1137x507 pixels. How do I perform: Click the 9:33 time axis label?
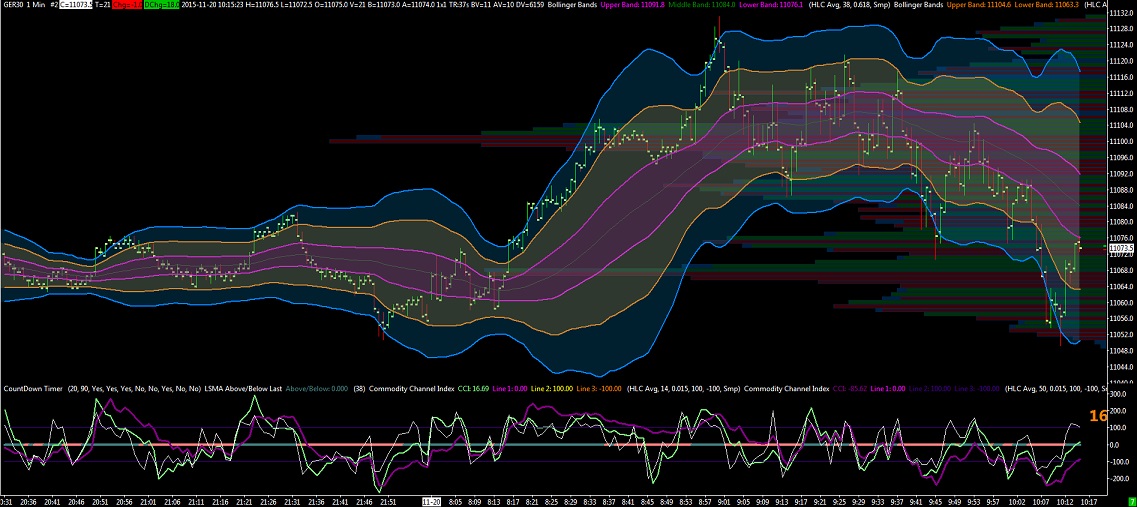coord(877,501)
